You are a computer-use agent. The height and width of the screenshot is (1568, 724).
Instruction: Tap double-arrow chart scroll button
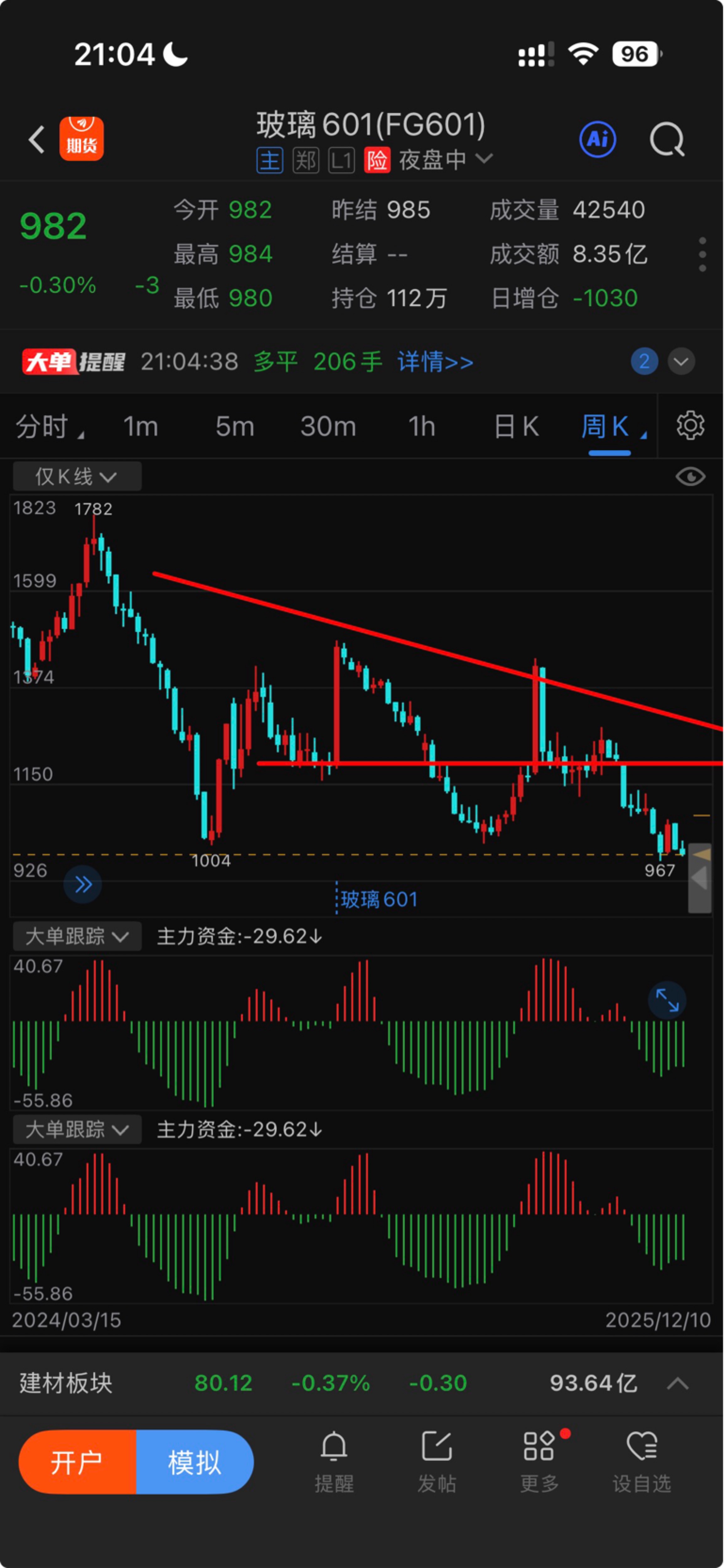point(83,884)
